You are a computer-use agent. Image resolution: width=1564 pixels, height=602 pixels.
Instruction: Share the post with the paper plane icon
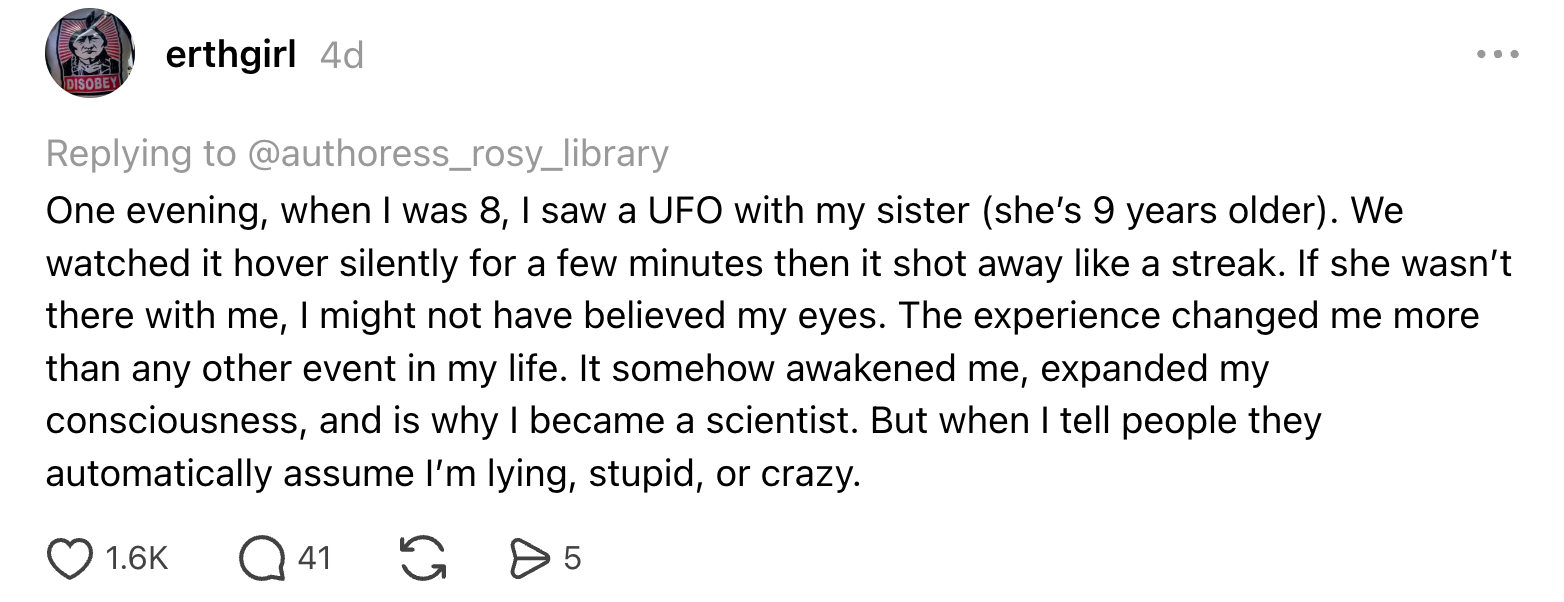tap(531, 558)
